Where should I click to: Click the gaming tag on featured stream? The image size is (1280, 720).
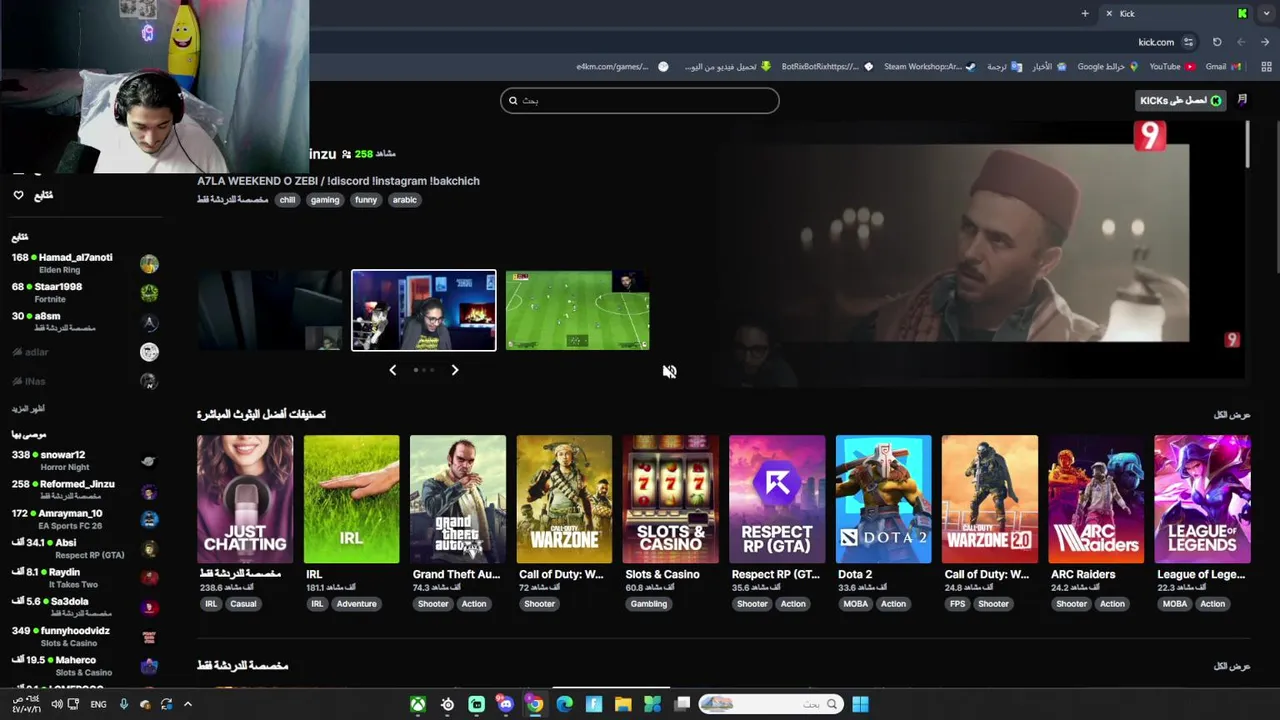pyautogui.click(x=325, y=200)
